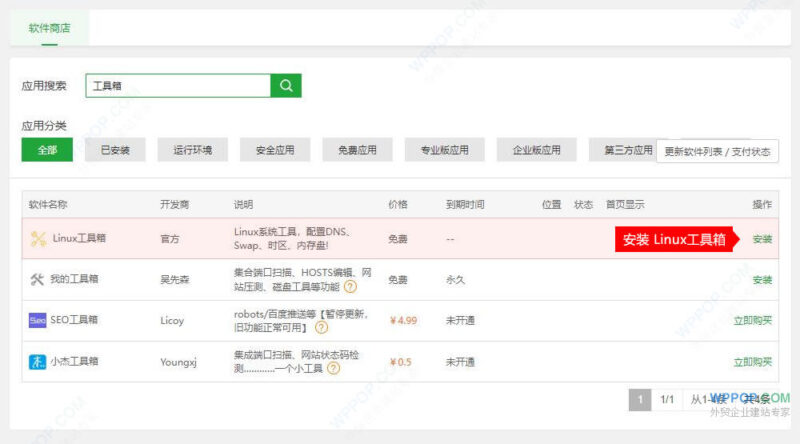The width and height of the screenshot is (800, 444).
Task: Filter by 运行环境 category
Action: pyautogui.click(x=192, y=150)
